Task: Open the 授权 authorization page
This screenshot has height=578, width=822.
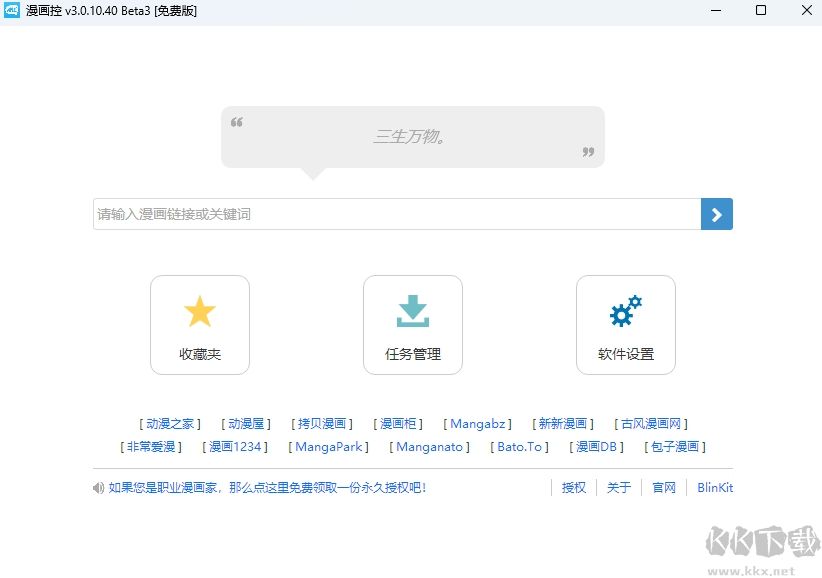Action: point(573,487)
